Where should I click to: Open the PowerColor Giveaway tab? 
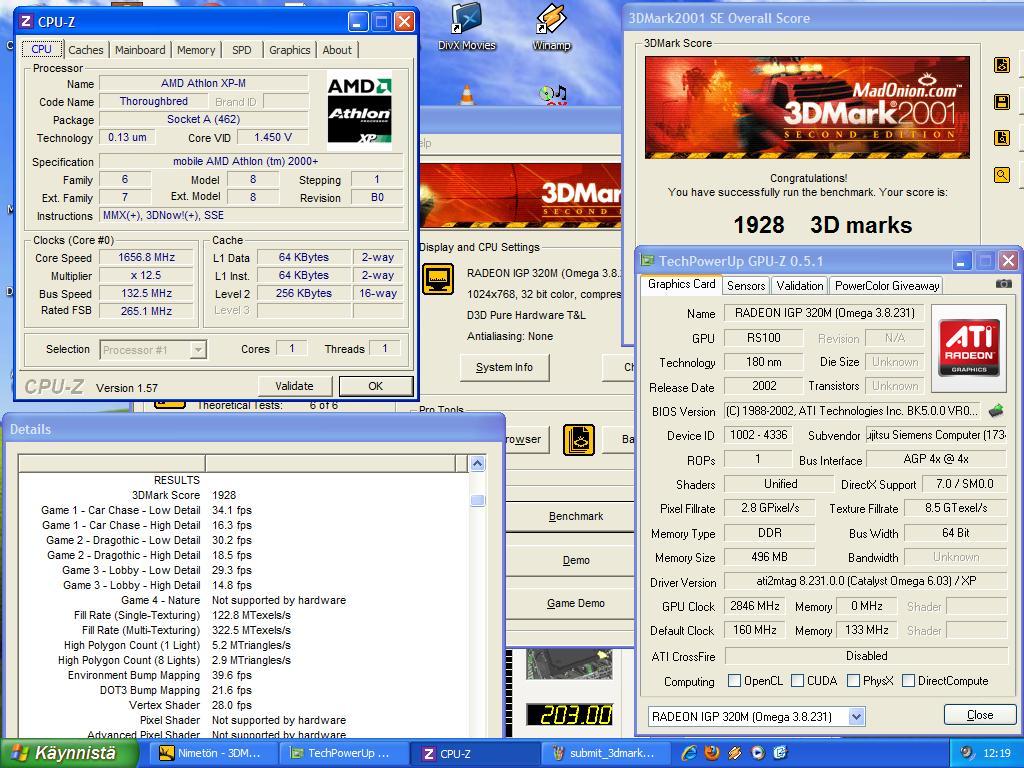(x=887, y=285)
